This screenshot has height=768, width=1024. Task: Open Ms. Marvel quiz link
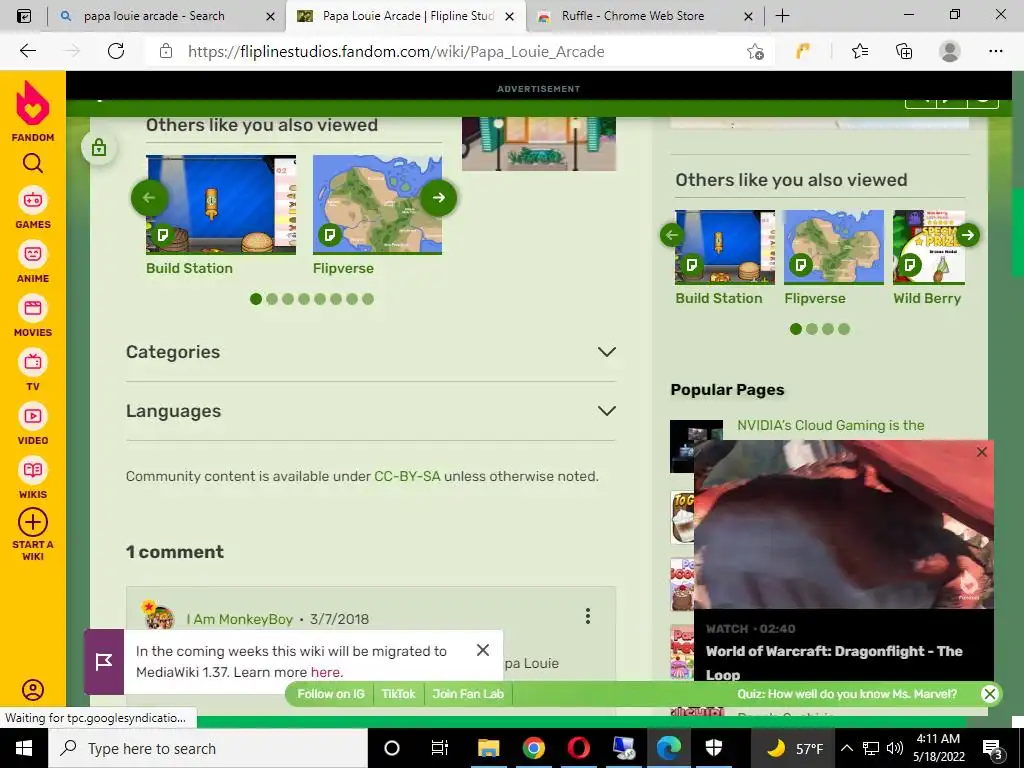(x=847, y=694)
